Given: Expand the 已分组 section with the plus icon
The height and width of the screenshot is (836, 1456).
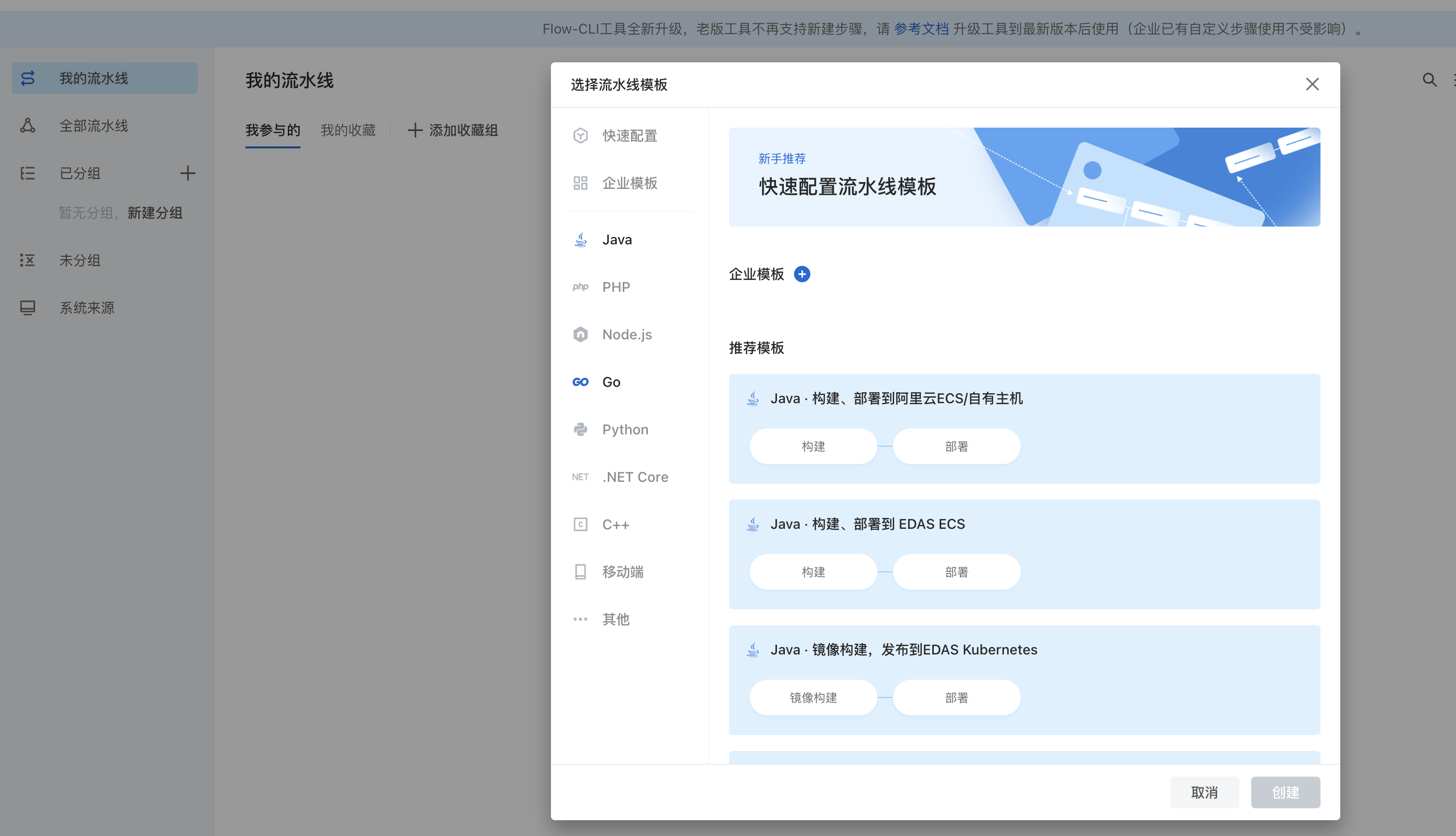Looking at the screenshot, I should click(x=187, y=173).
